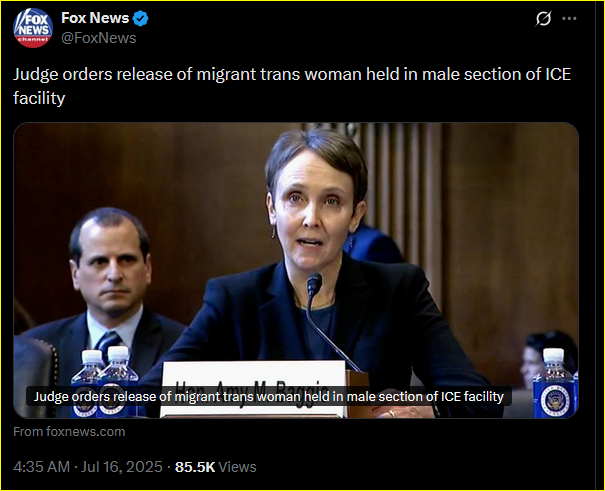Viewport: 605px width, 491px height.
Task: Click the Fox News display name
Action: pyautogui.click(x=95, y=18)
